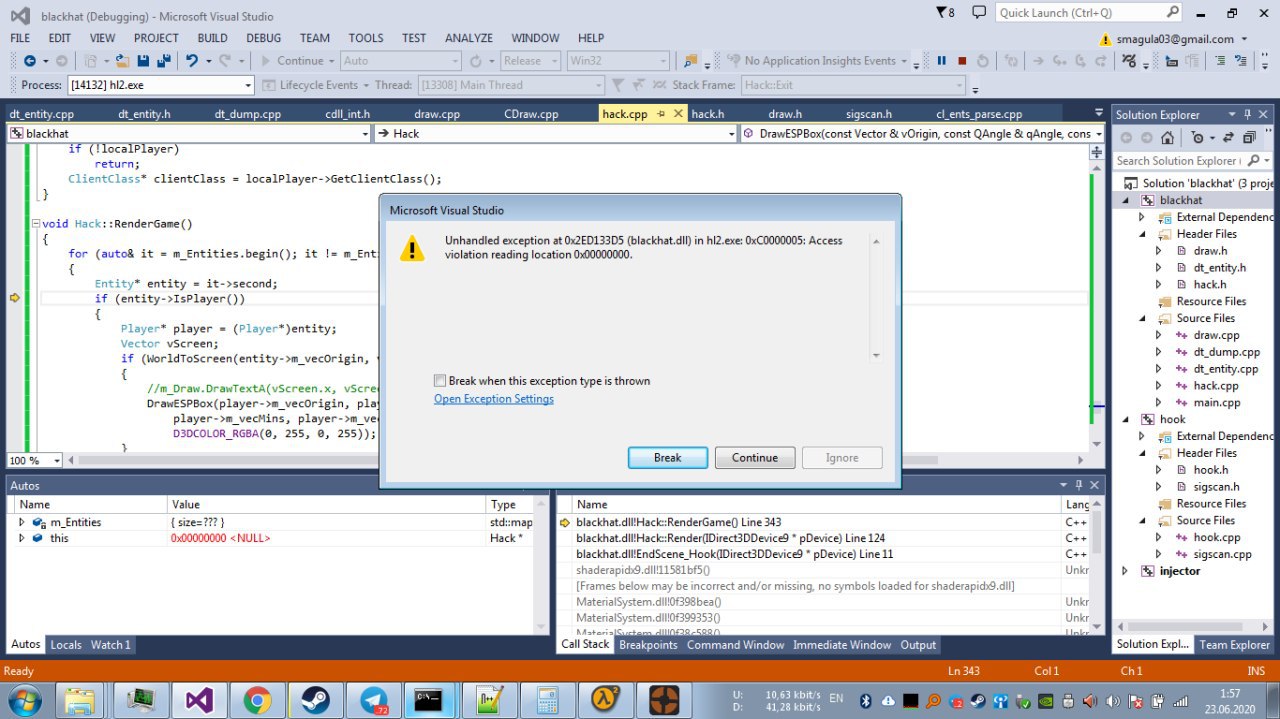Expand the injector project node
The image size is (1280, 719).
[x=1125, y=571]
